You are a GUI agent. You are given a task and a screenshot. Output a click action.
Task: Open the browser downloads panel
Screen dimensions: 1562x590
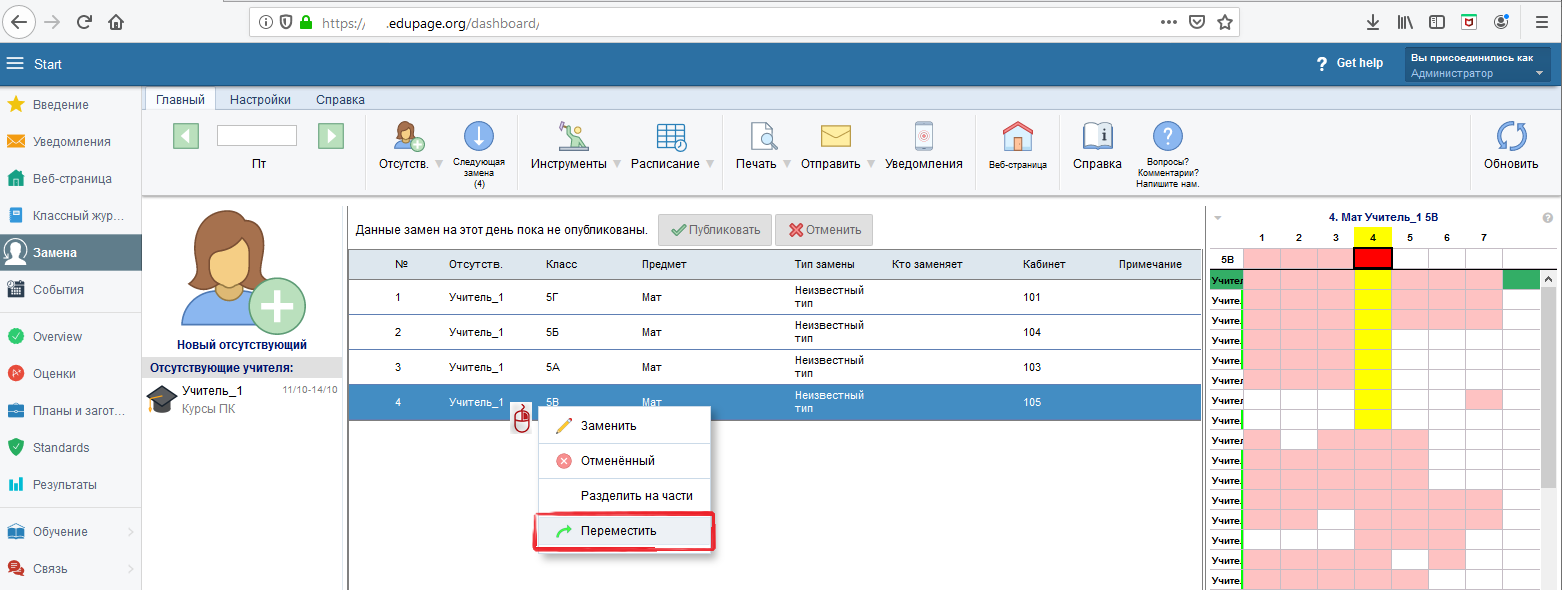click(x=1373, y=22)
